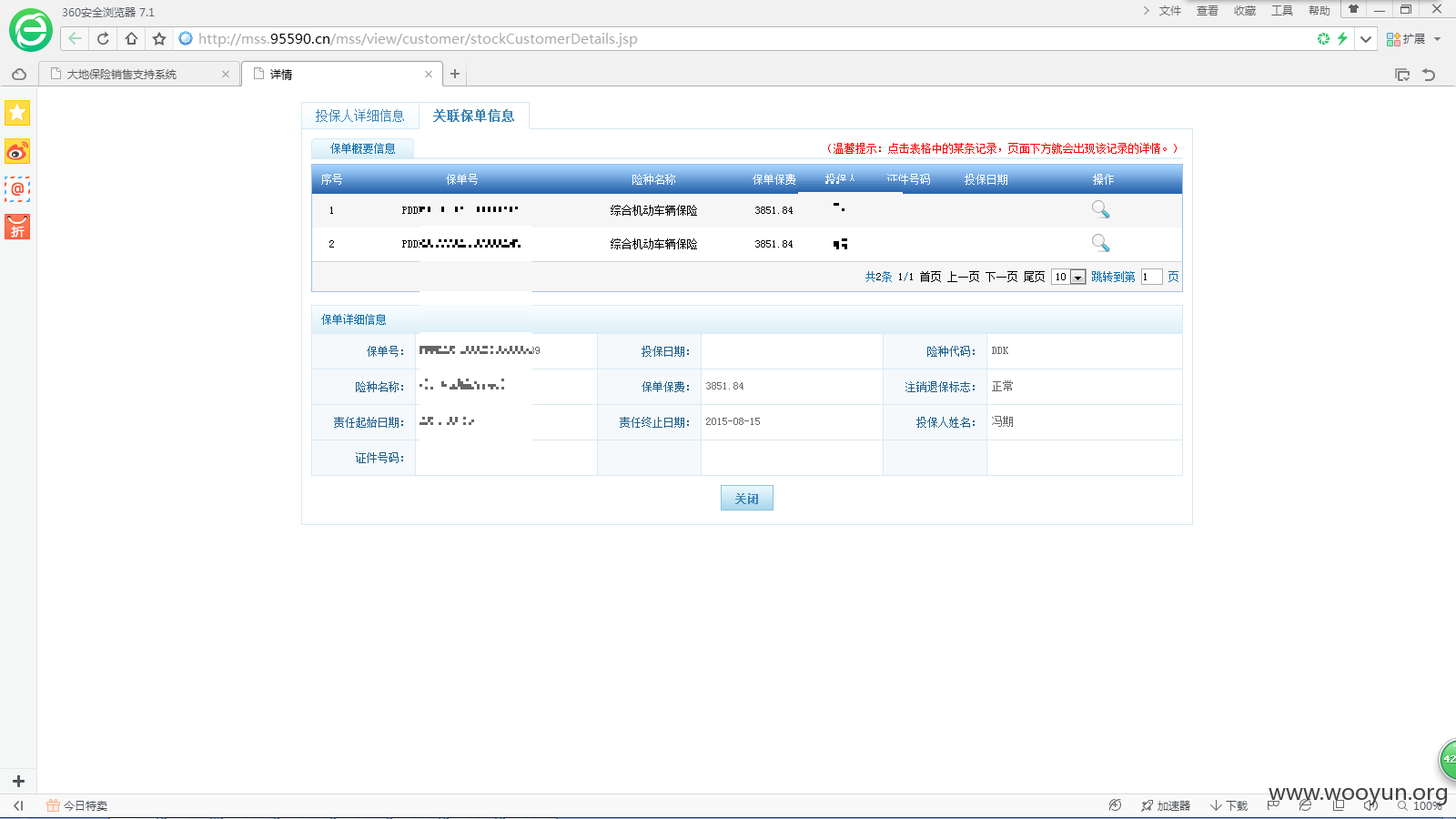Focus the jump-to page number field

point(1151,277)
